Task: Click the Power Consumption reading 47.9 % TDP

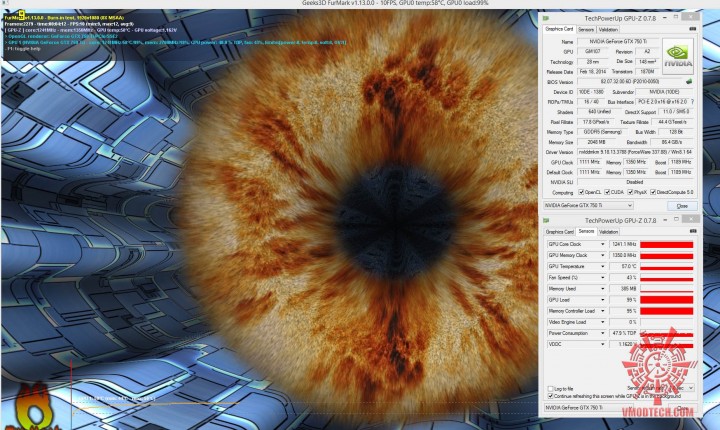Action: [x=623, y=333]
